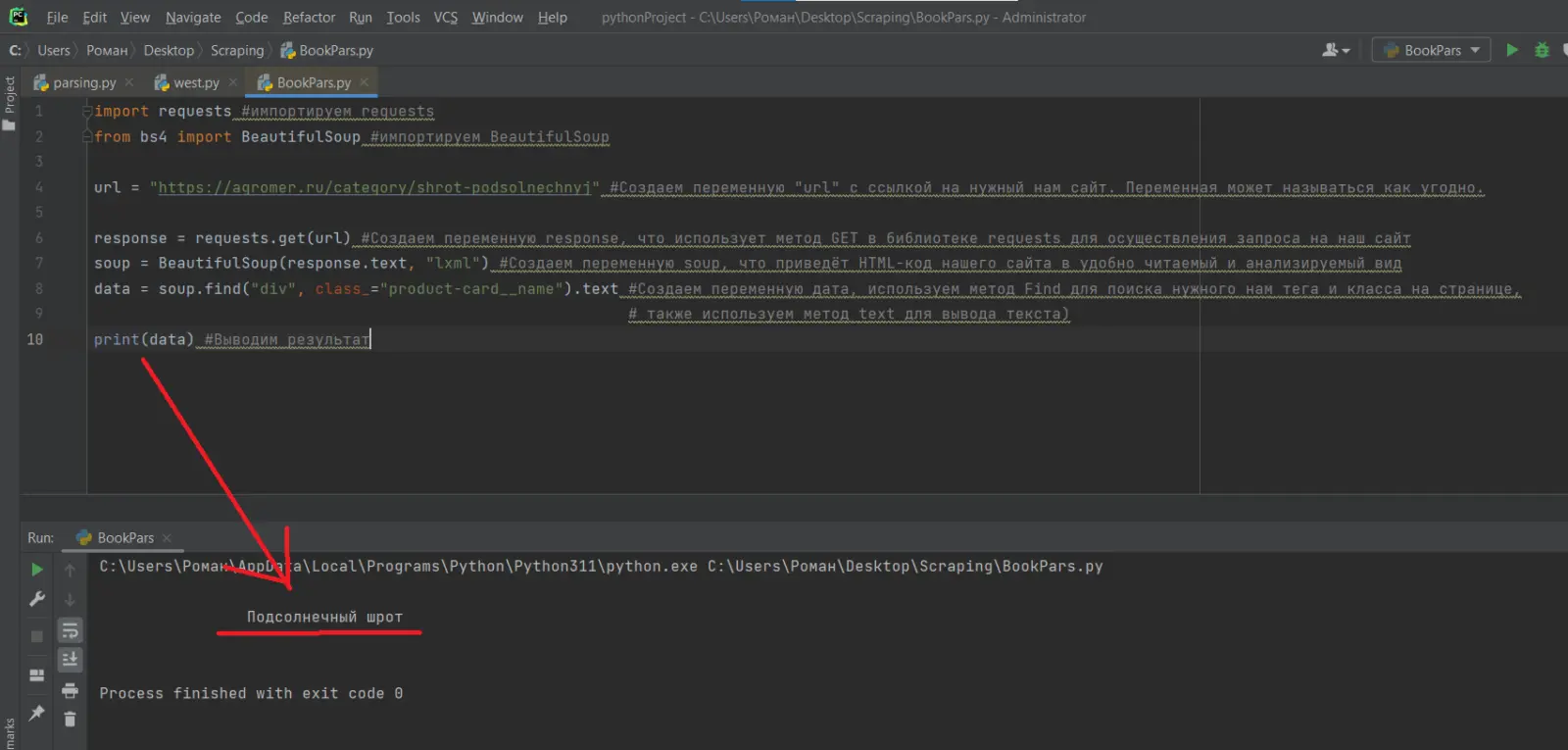Toggle soft-wrap in the Run console
Viewport: 1568px width, 750px height.
70,630
